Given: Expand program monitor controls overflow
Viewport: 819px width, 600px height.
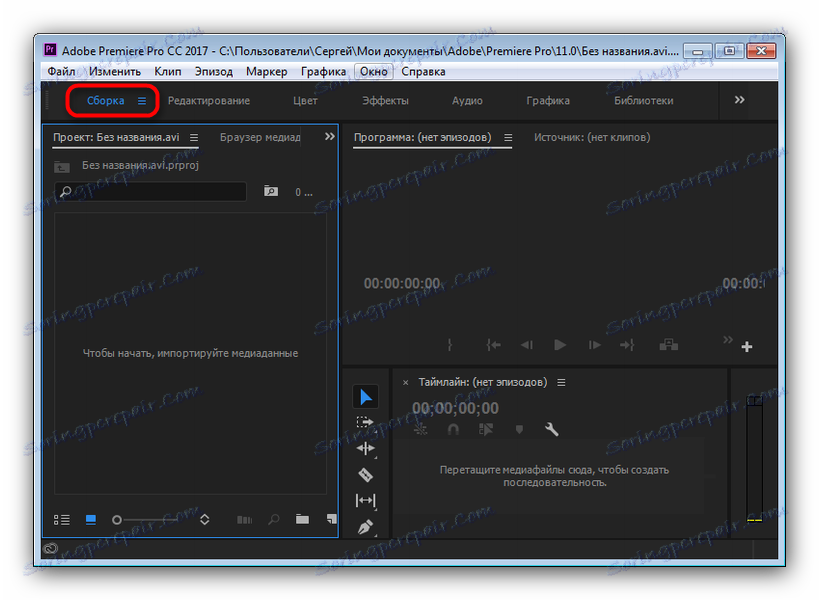Looking at the screenshot, I should point(728,340).
